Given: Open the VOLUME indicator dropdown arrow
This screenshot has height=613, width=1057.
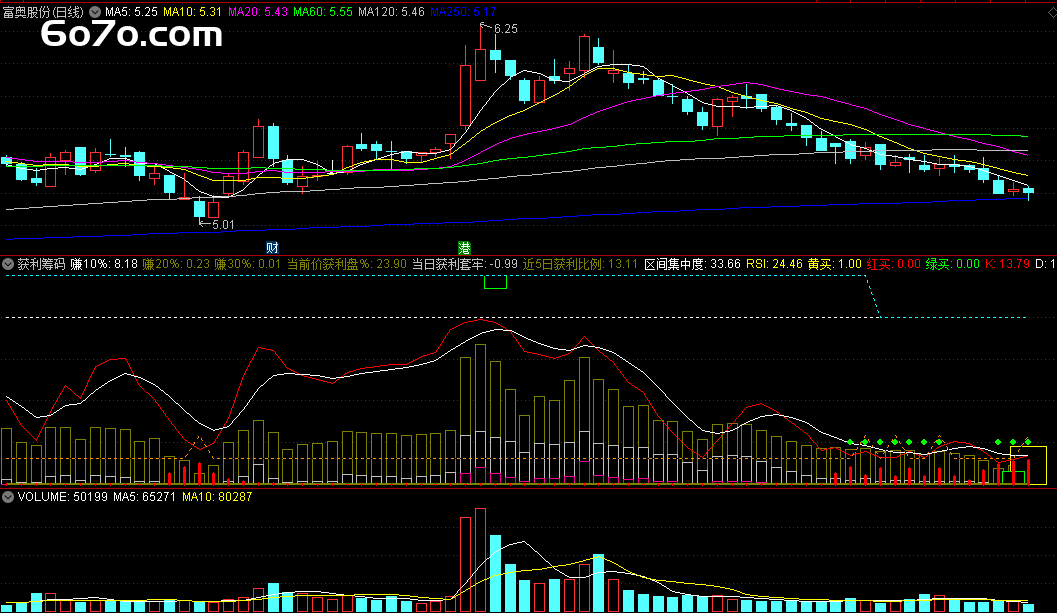Looking at the screenshot, I should point(8,497).
